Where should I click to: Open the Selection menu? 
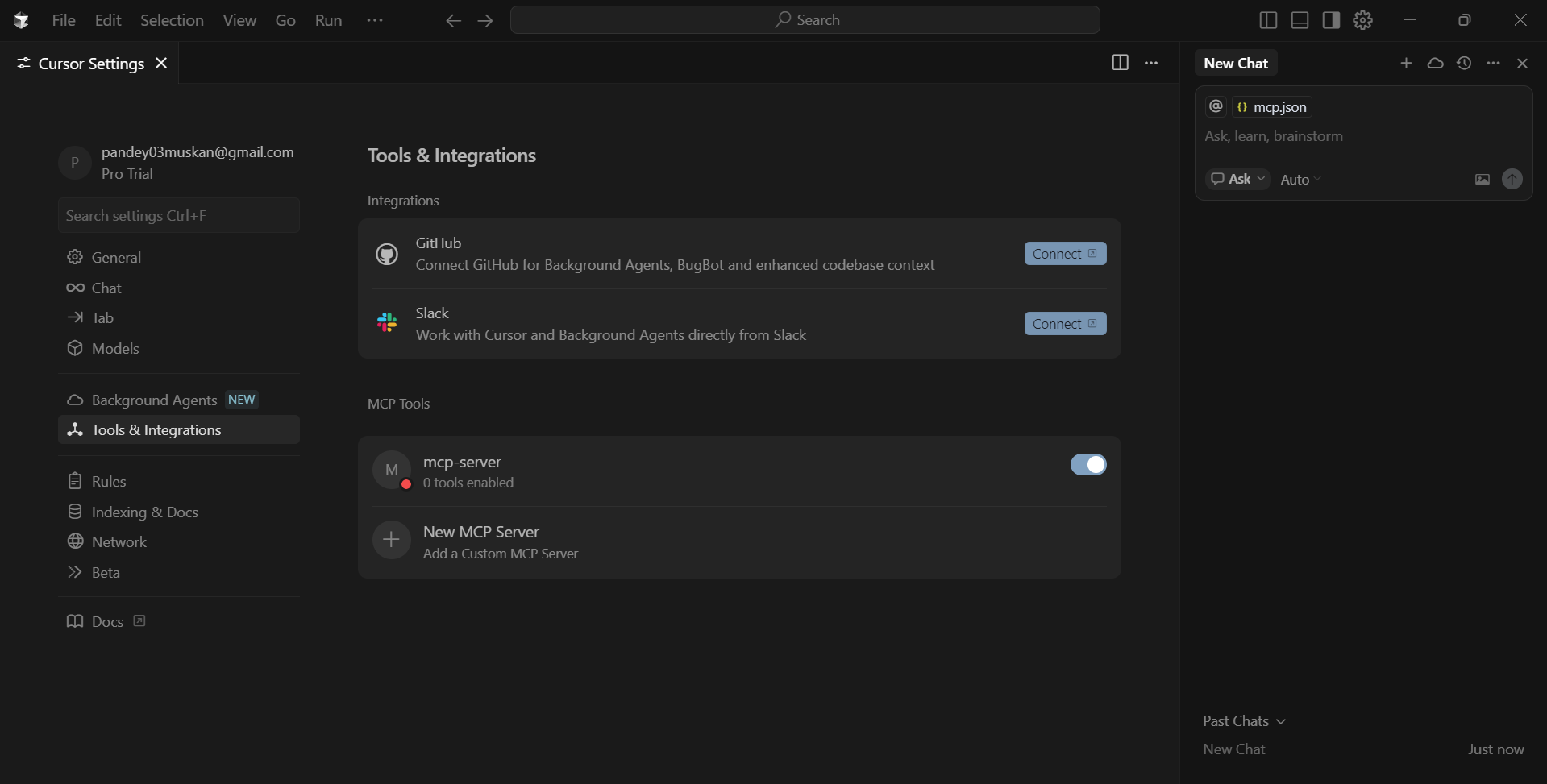click(172, 20)
